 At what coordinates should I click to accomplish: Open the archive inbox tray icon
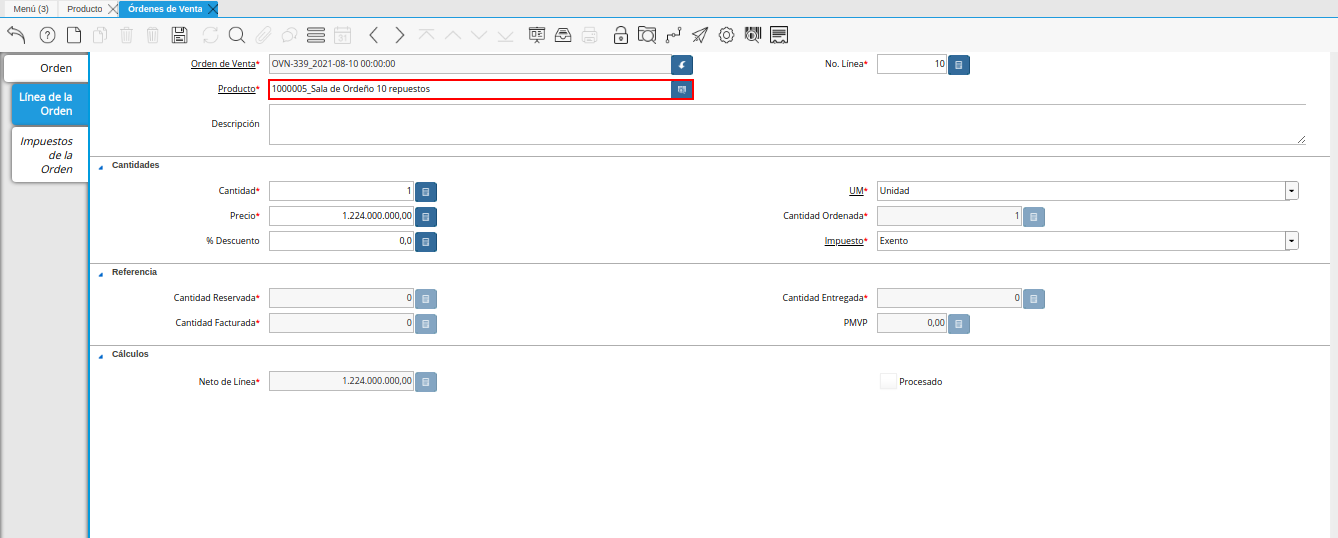click(563, 35)
